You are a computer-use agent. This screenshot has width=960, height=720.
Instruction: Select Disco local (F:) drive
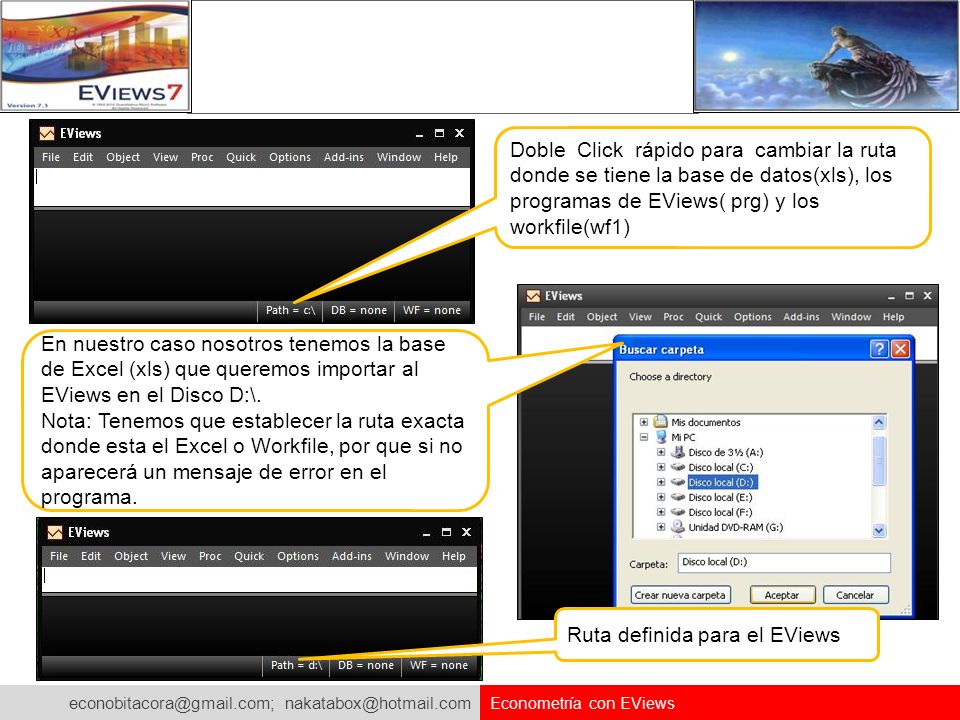click(x=721, y=512)
